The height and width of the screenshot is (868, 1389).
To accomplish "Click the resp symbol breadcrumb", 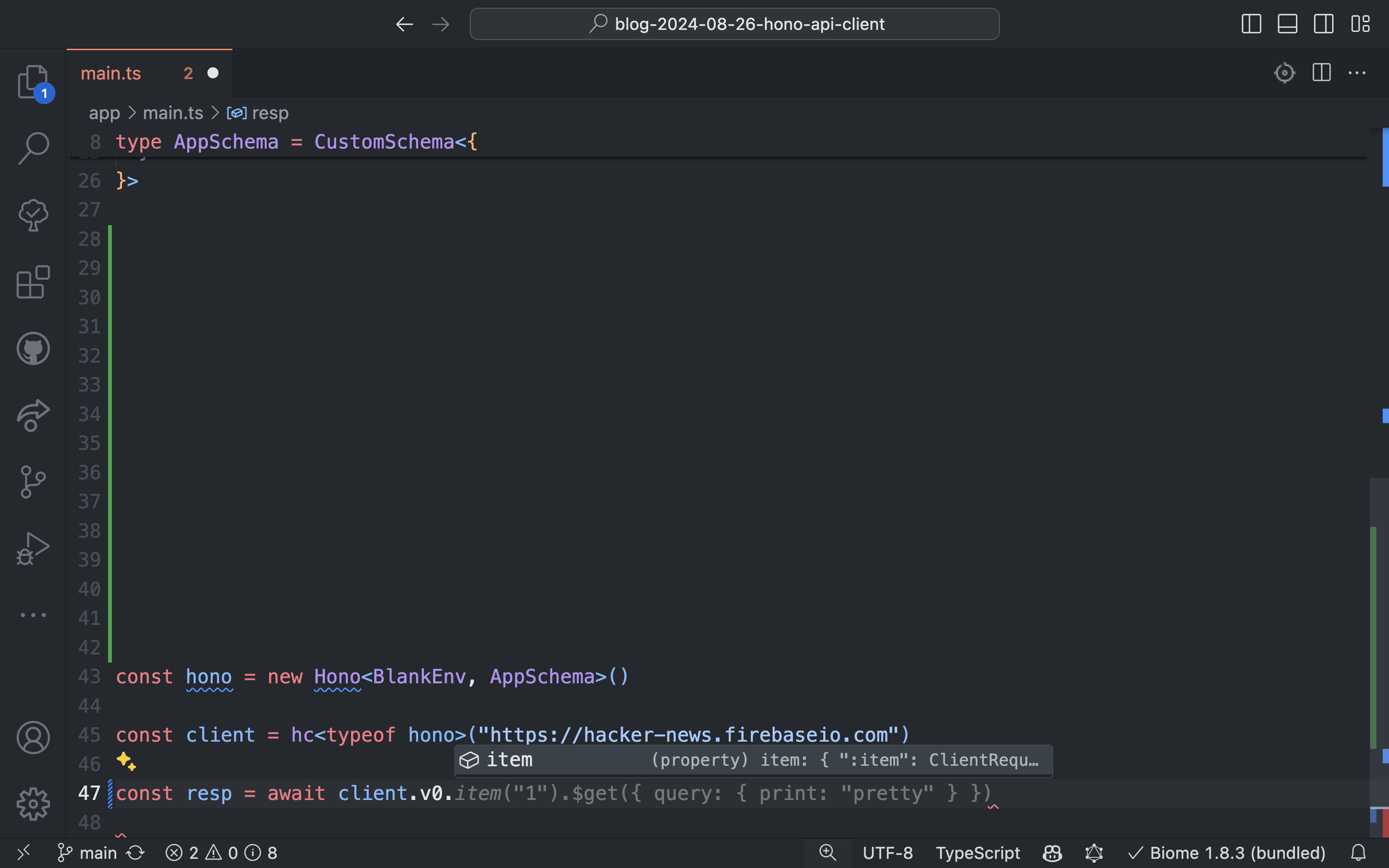I will [258, 113].
